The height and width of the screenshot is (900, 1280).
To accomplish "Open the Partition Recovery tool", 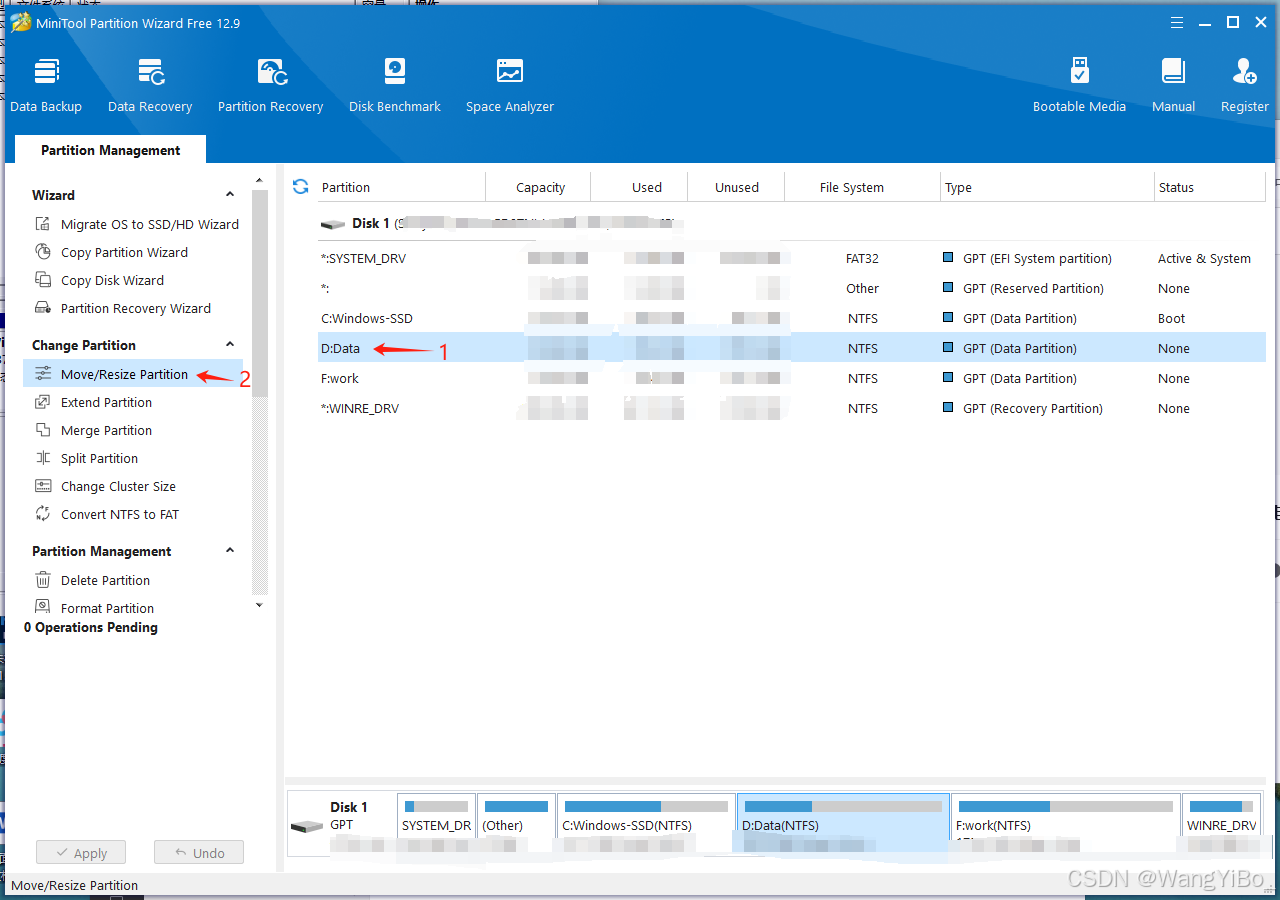I will (x=271, y=86).
